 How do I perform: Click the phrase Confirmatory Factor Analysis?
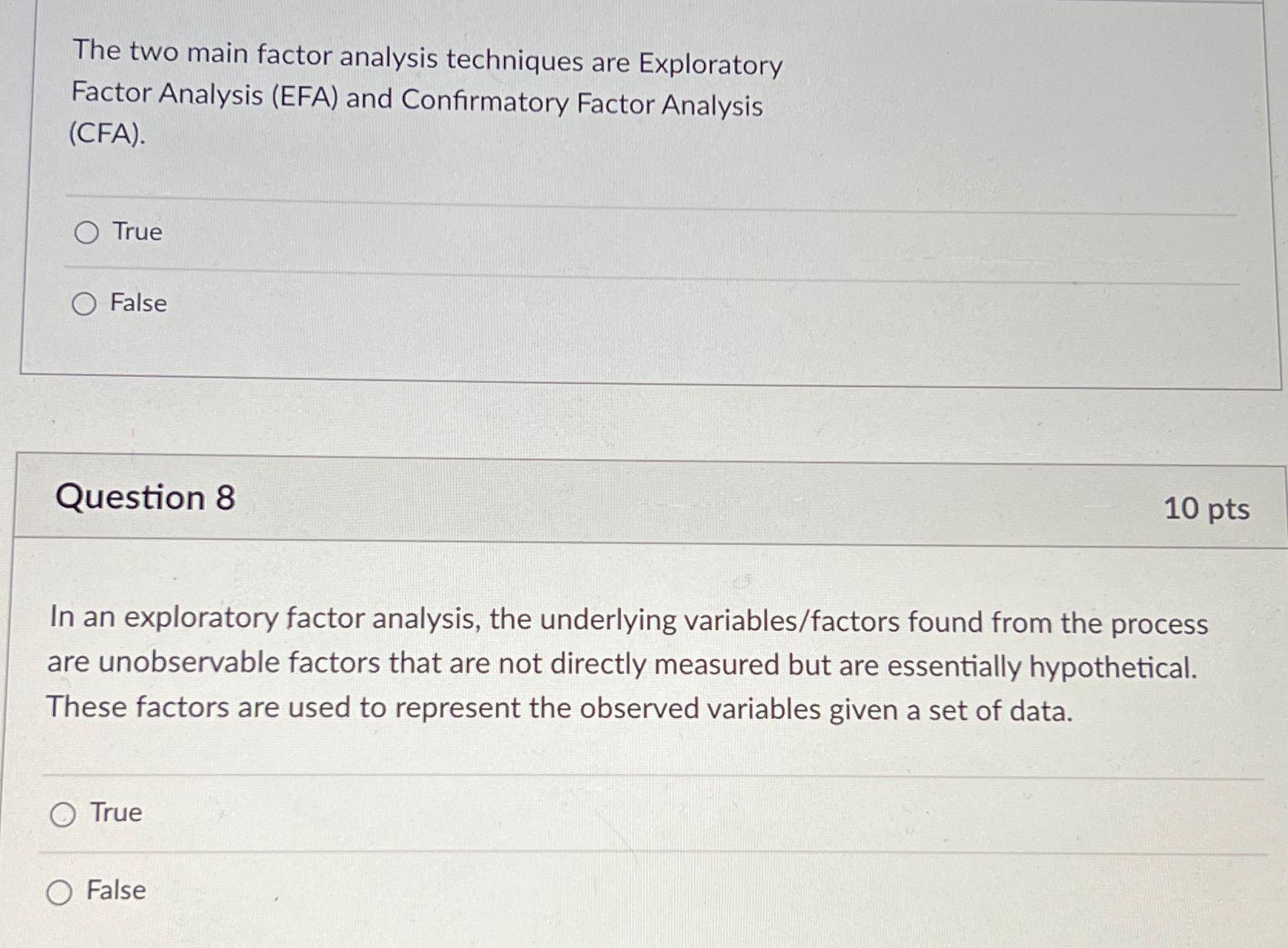point(573,105)
